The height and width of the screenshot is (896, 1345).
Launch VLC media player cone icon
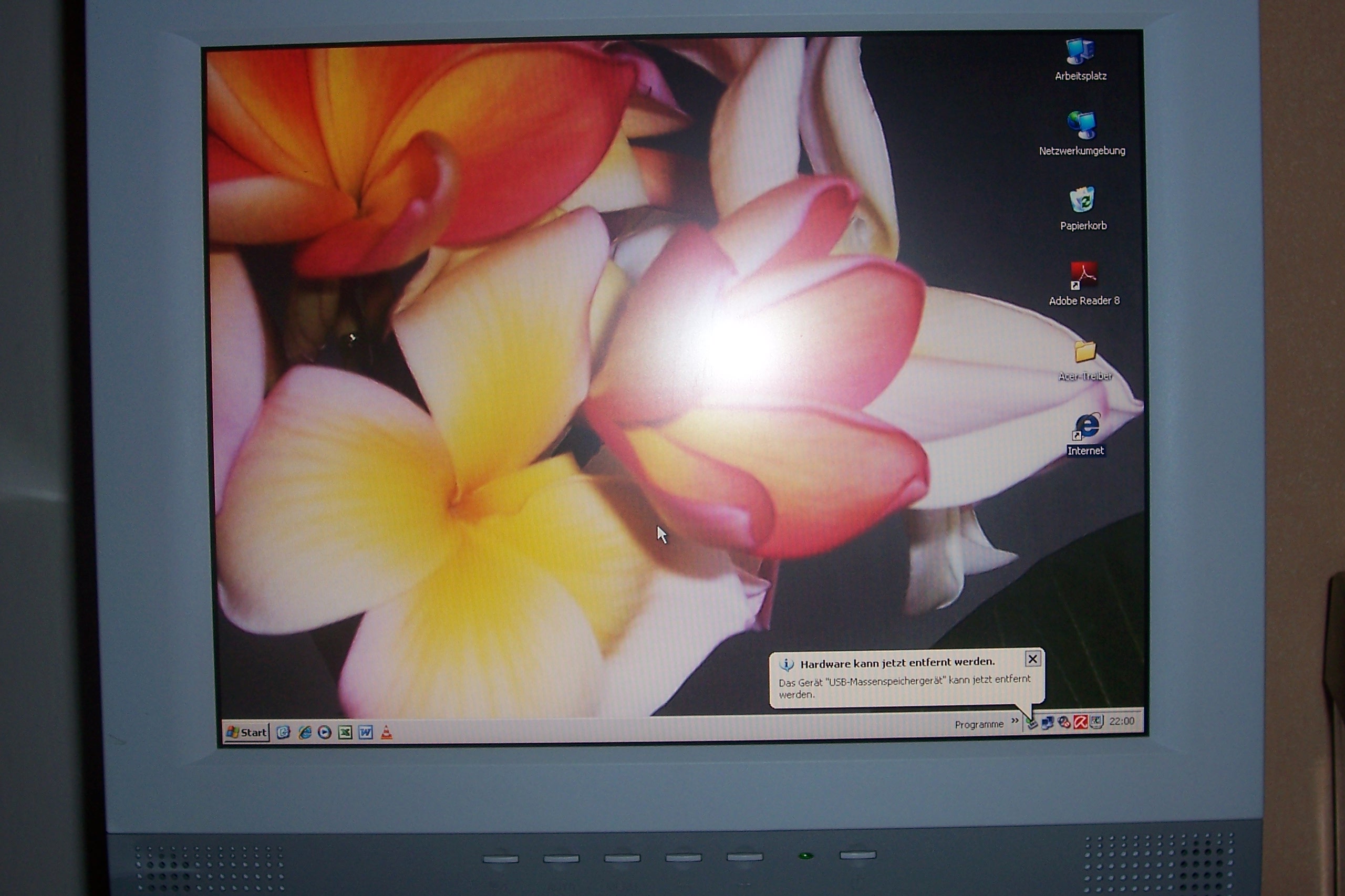[386, 733]
